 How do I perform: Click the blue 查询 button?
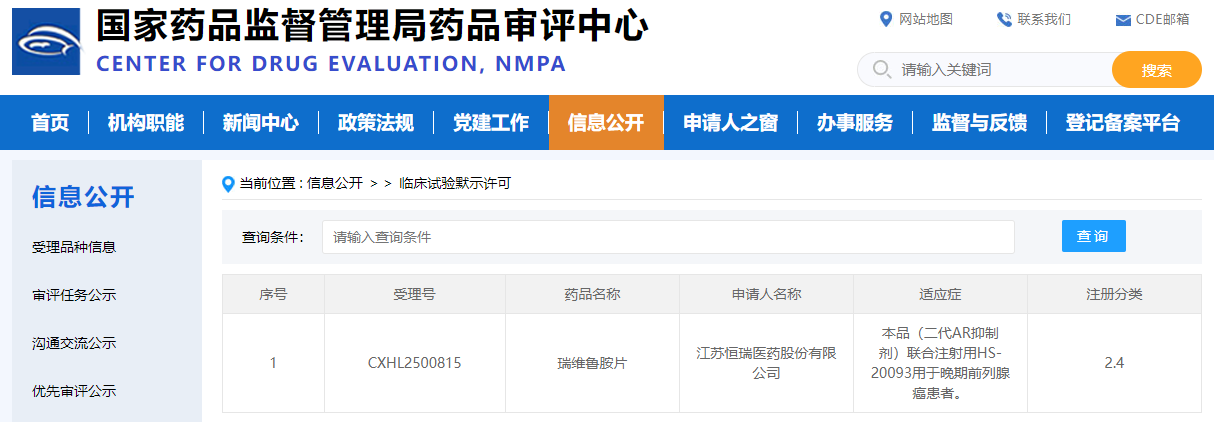(1093, 236)
